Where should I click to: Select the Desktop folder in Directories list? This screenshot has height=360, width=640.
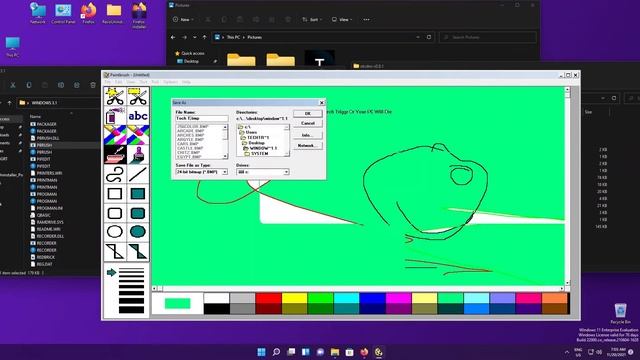click(x=256, y=143)
